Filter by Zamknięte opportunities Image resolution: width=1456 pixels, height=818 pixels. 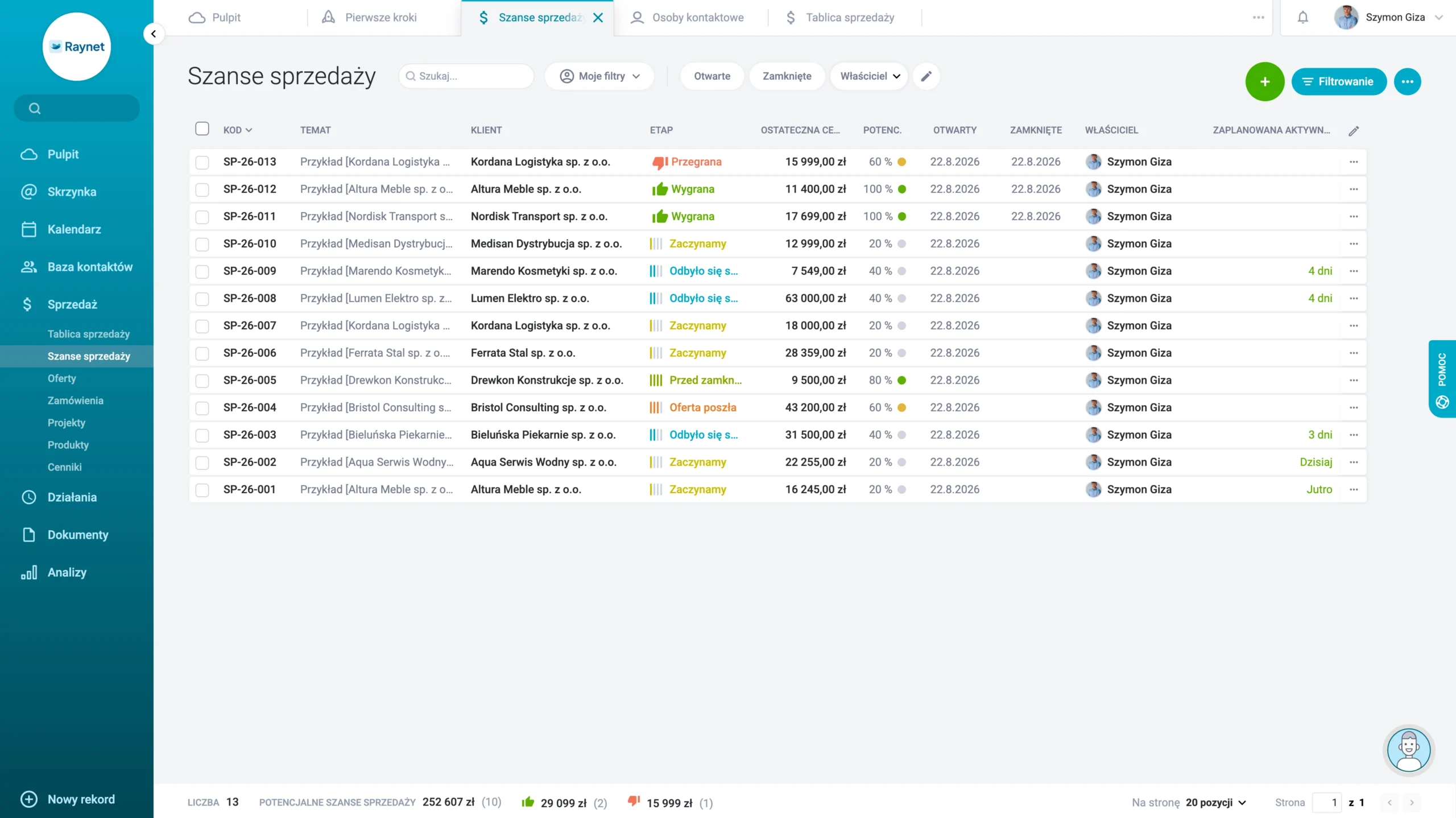point(787,76)
